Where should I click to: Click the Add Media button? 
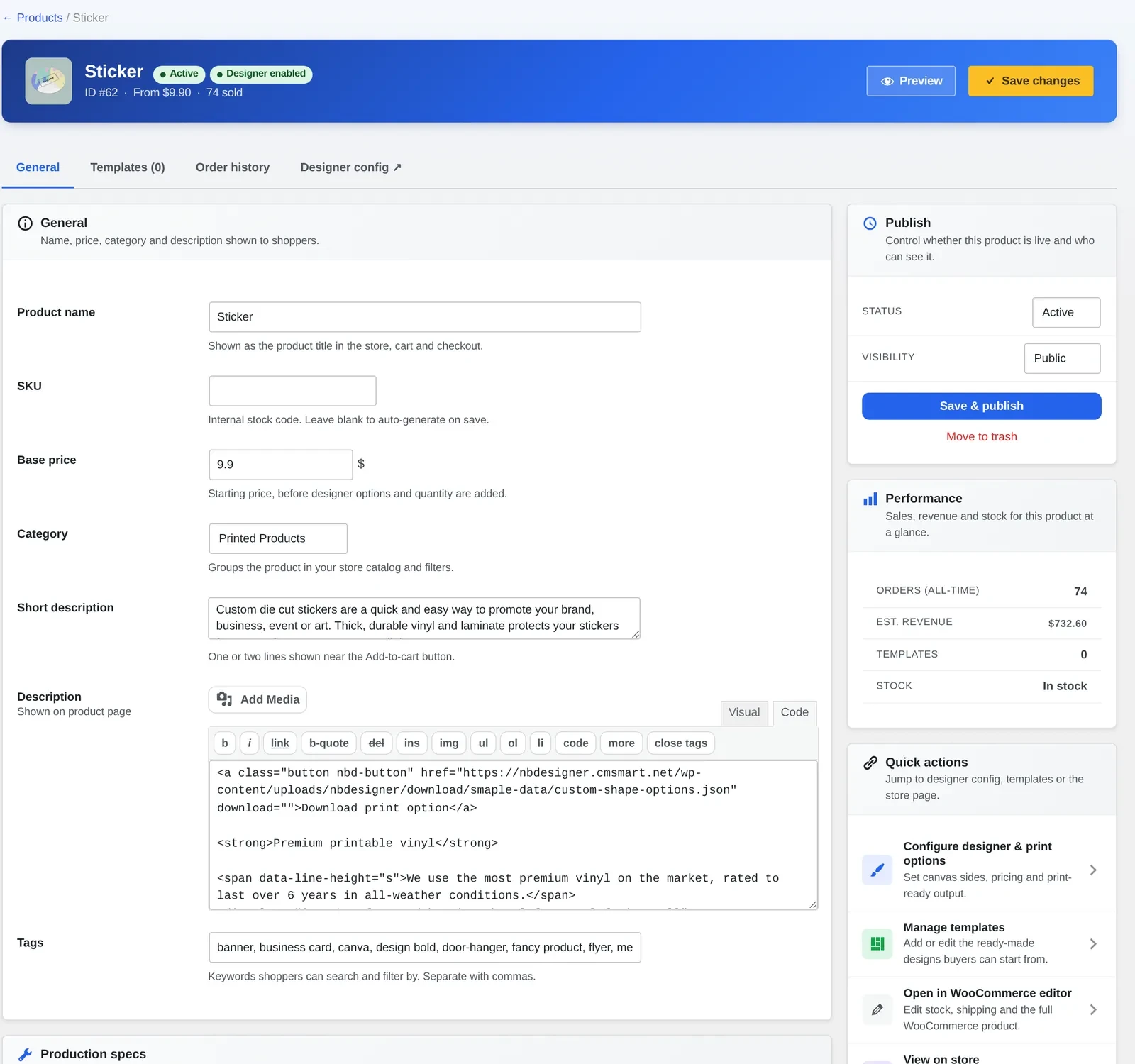tap(258, 700)
